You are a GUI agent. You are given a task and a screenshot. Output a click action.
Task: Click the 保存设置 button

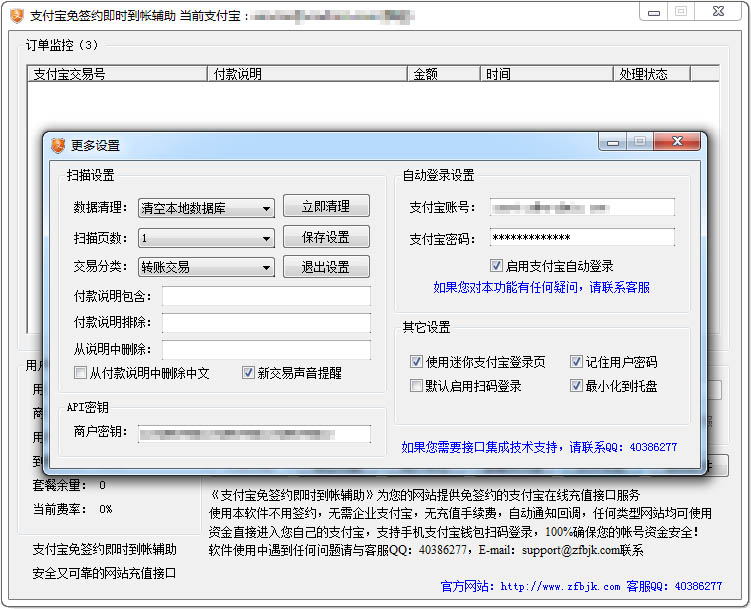(x=326, y=237)
